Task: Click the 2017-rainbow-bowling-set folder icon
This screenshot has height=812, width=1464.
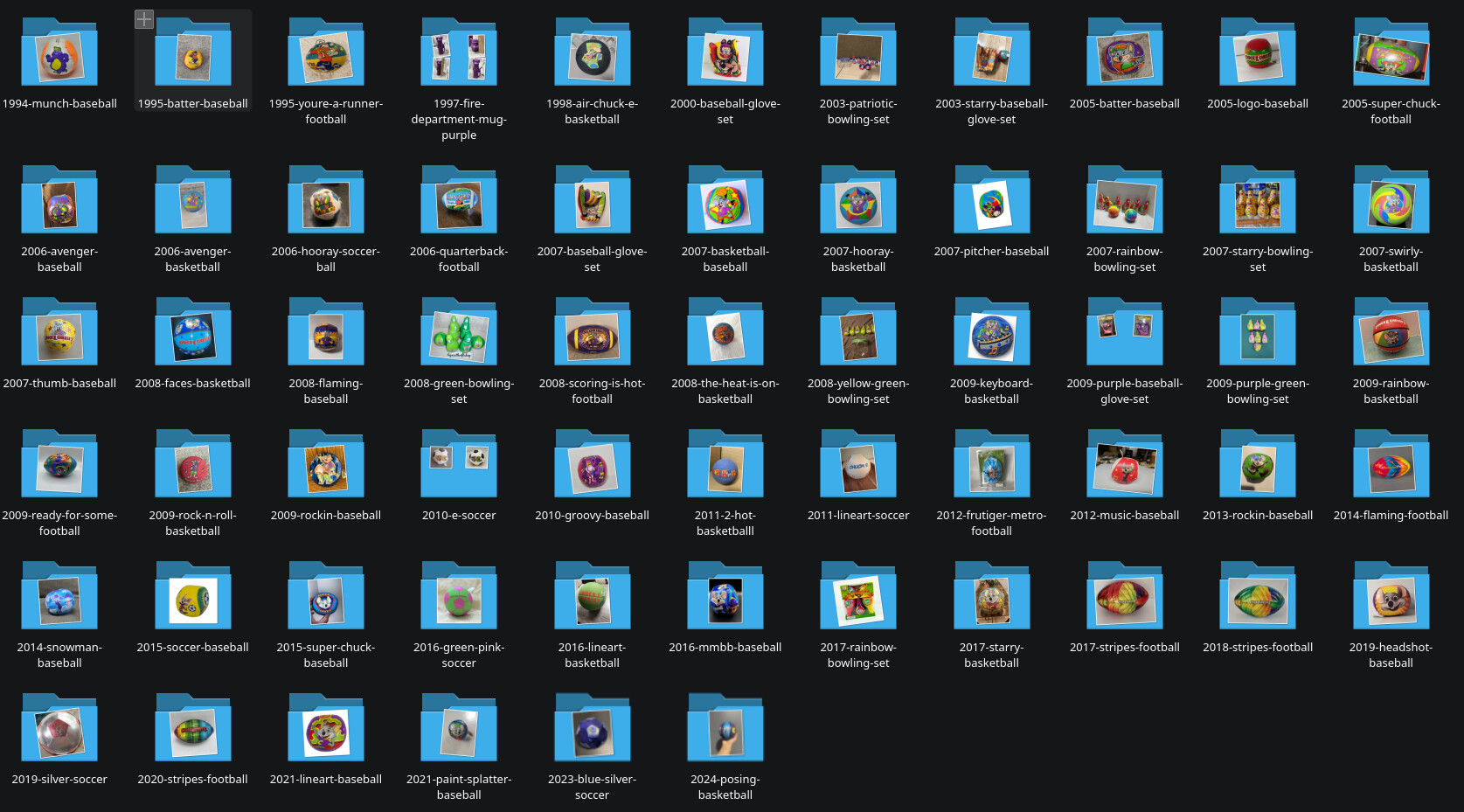Action: coord(858,600)
